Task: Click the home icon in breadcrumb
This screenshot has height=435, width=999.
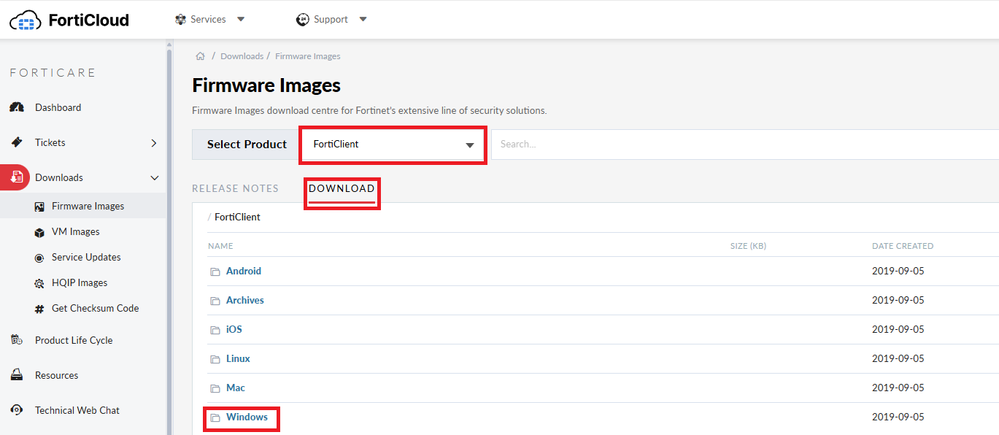Action: tap(200, 56)
